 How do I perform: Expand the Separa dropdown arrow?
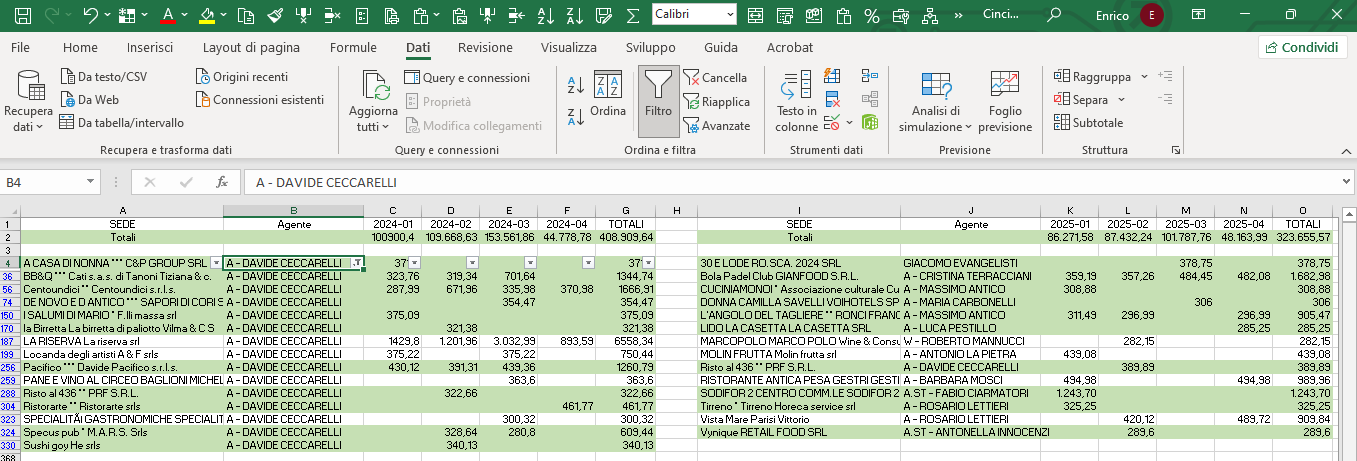point(1121,100)
